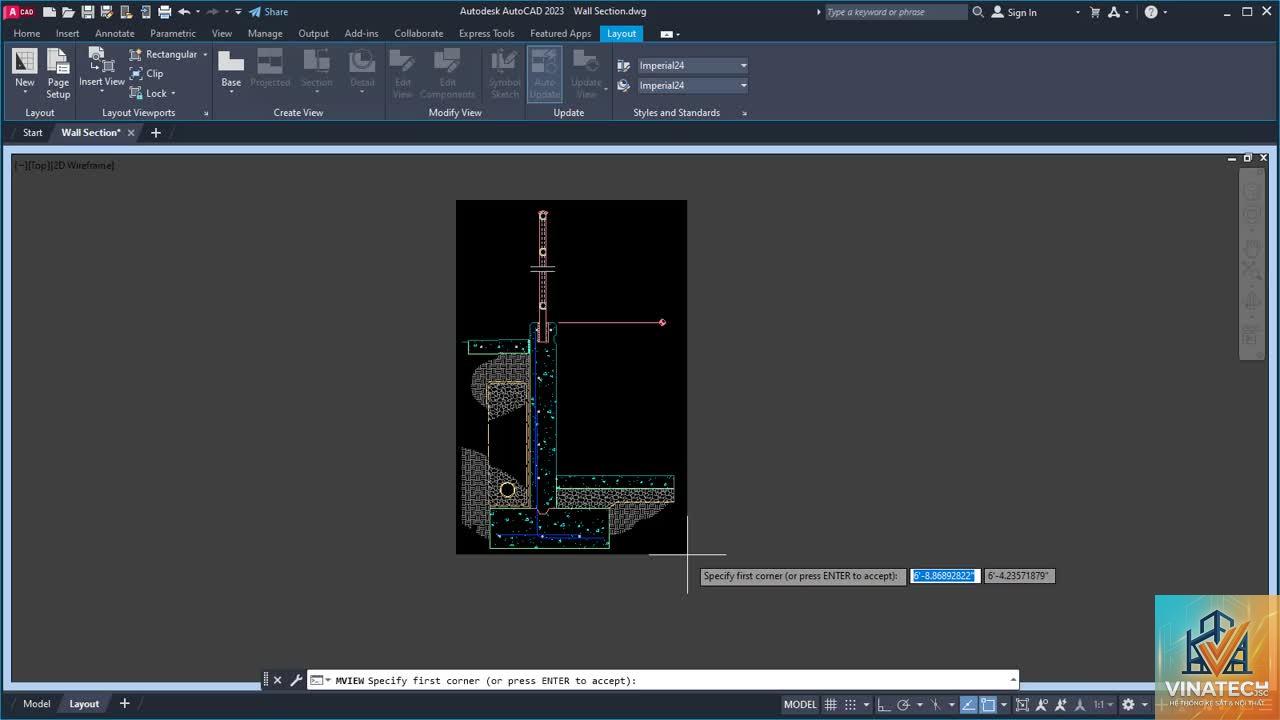Click the Edit Components tool
The image size is (1280, 720).
(x=447, y=74)
